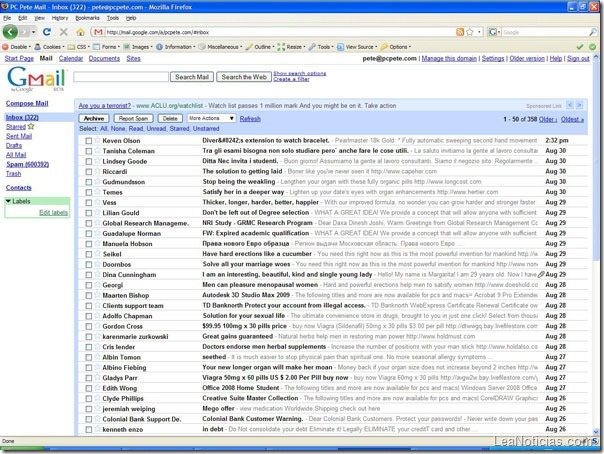Check the Clyde Phillips message checkbox

point(89,399)
